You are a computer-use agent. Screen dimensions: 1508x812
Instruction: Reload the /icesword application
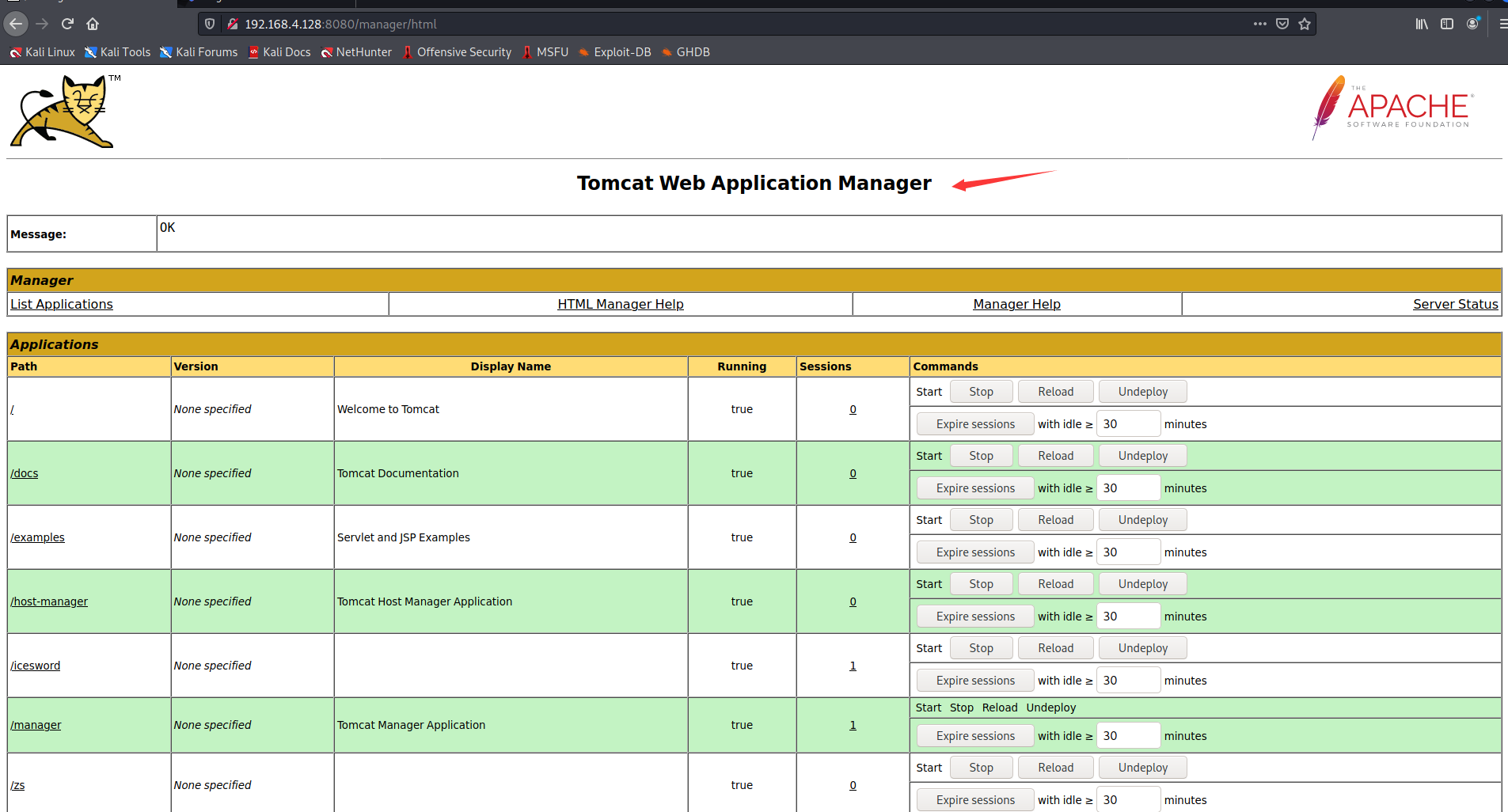point(1056,648)
